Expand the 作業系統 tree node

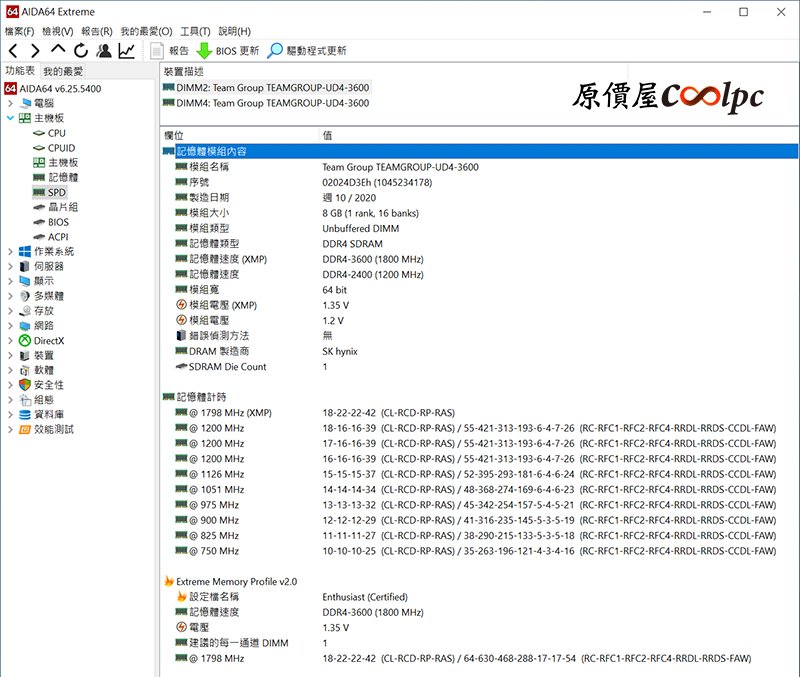(x=10, y=251)
